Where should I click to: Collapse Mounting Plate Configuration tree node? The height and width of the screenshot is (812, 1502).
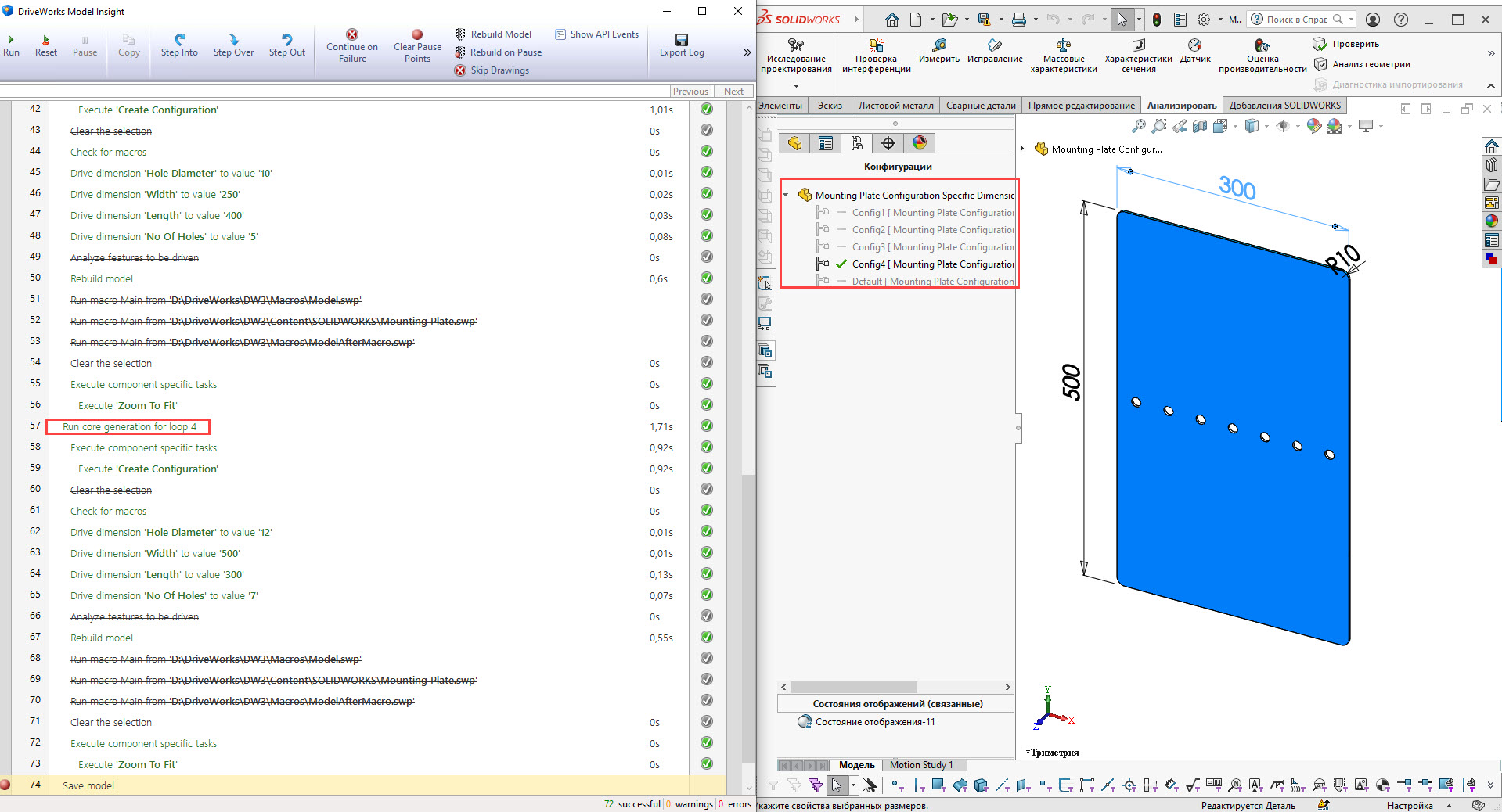[786, 196]
